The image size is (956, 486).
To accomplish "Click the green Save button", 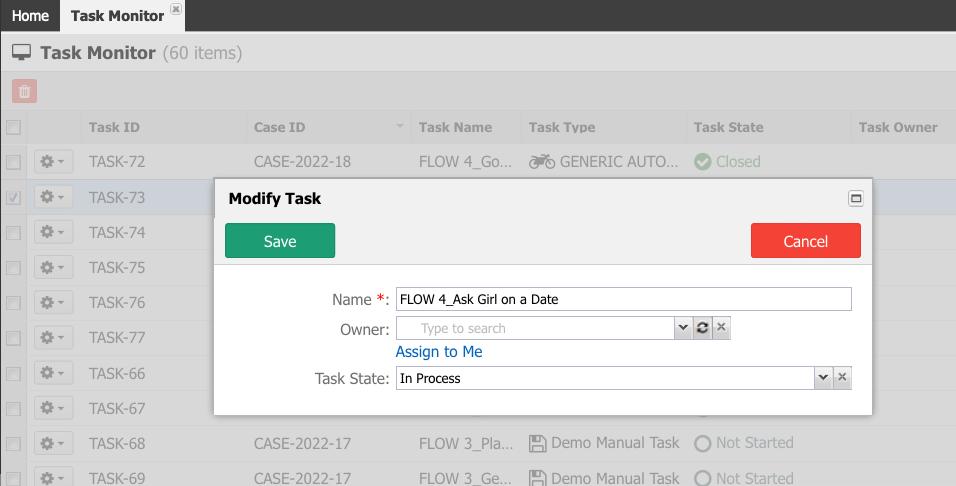I will 280,241.
